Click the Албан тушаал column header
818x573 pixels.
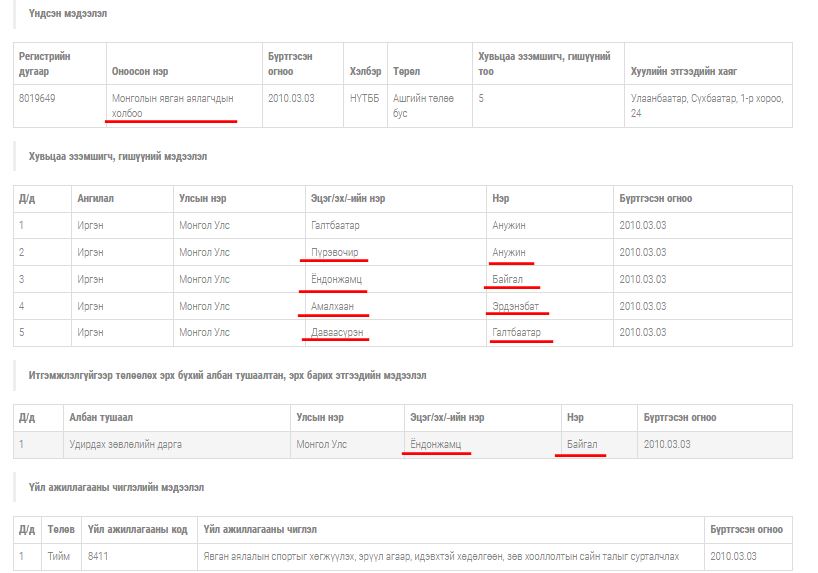pyautogui.click(x=100, y=417)
